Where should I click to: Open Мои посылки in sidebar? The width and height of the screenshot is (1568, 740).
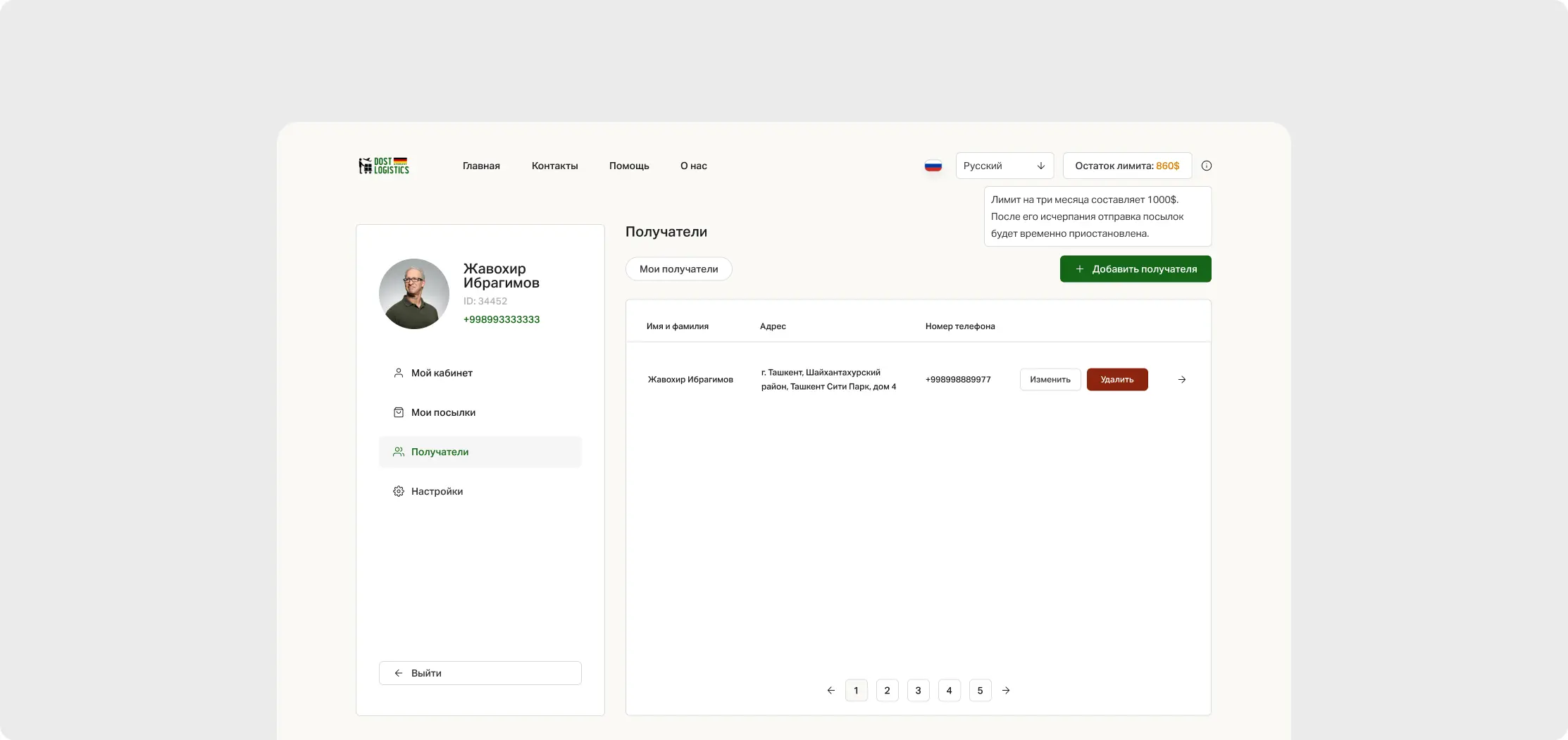480,412
